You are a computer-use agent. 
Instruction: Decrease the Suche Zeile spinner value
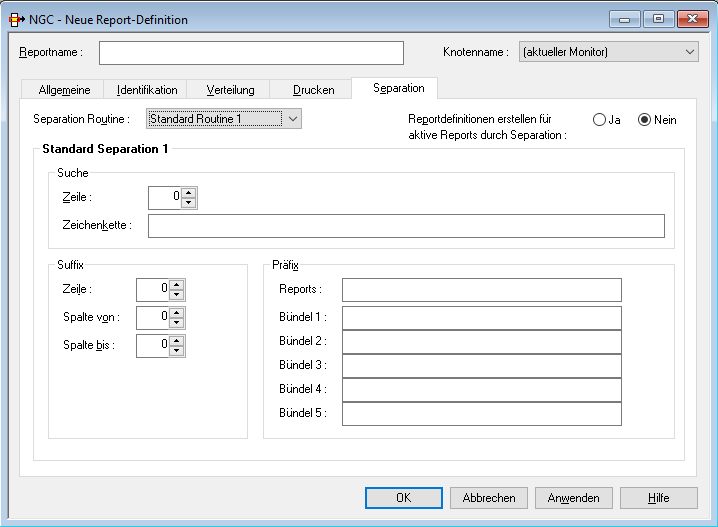(x=189, y=203)
